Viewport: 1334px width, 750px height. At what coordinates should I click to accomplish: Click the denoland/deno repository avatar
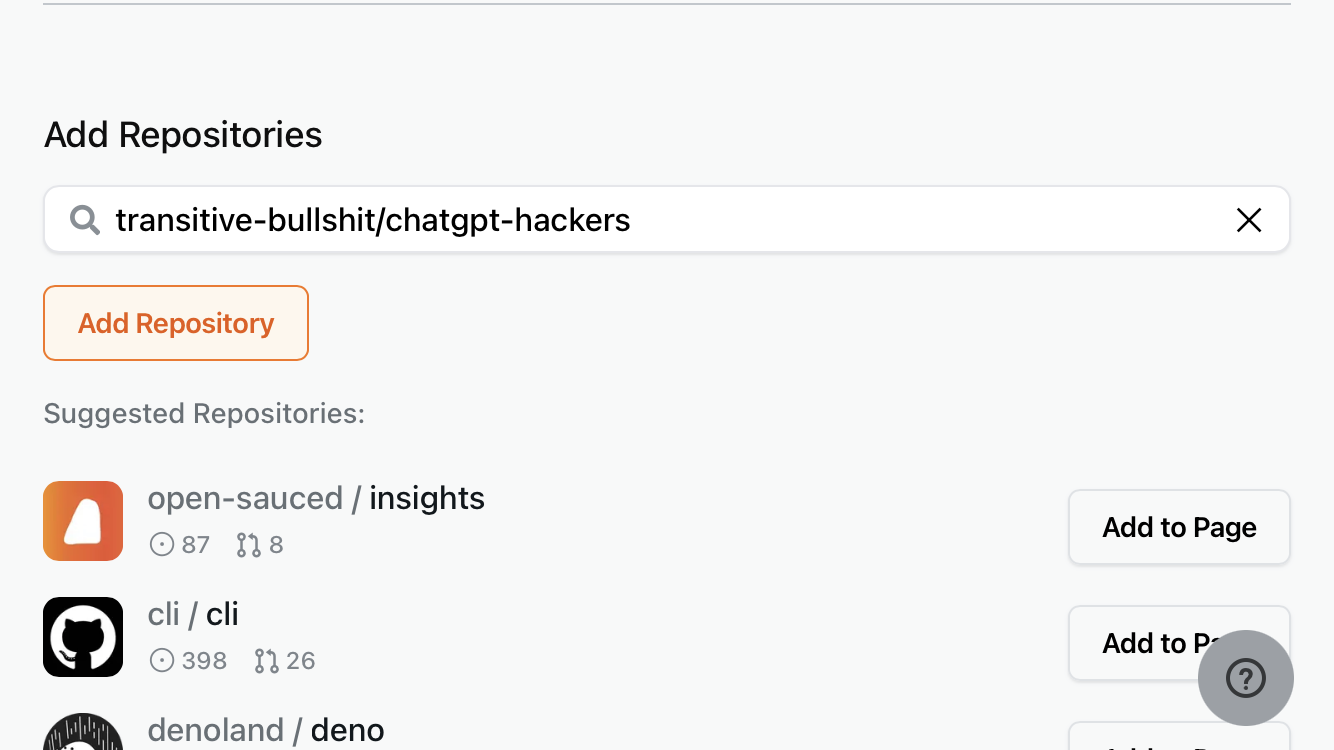click(83, 737)
